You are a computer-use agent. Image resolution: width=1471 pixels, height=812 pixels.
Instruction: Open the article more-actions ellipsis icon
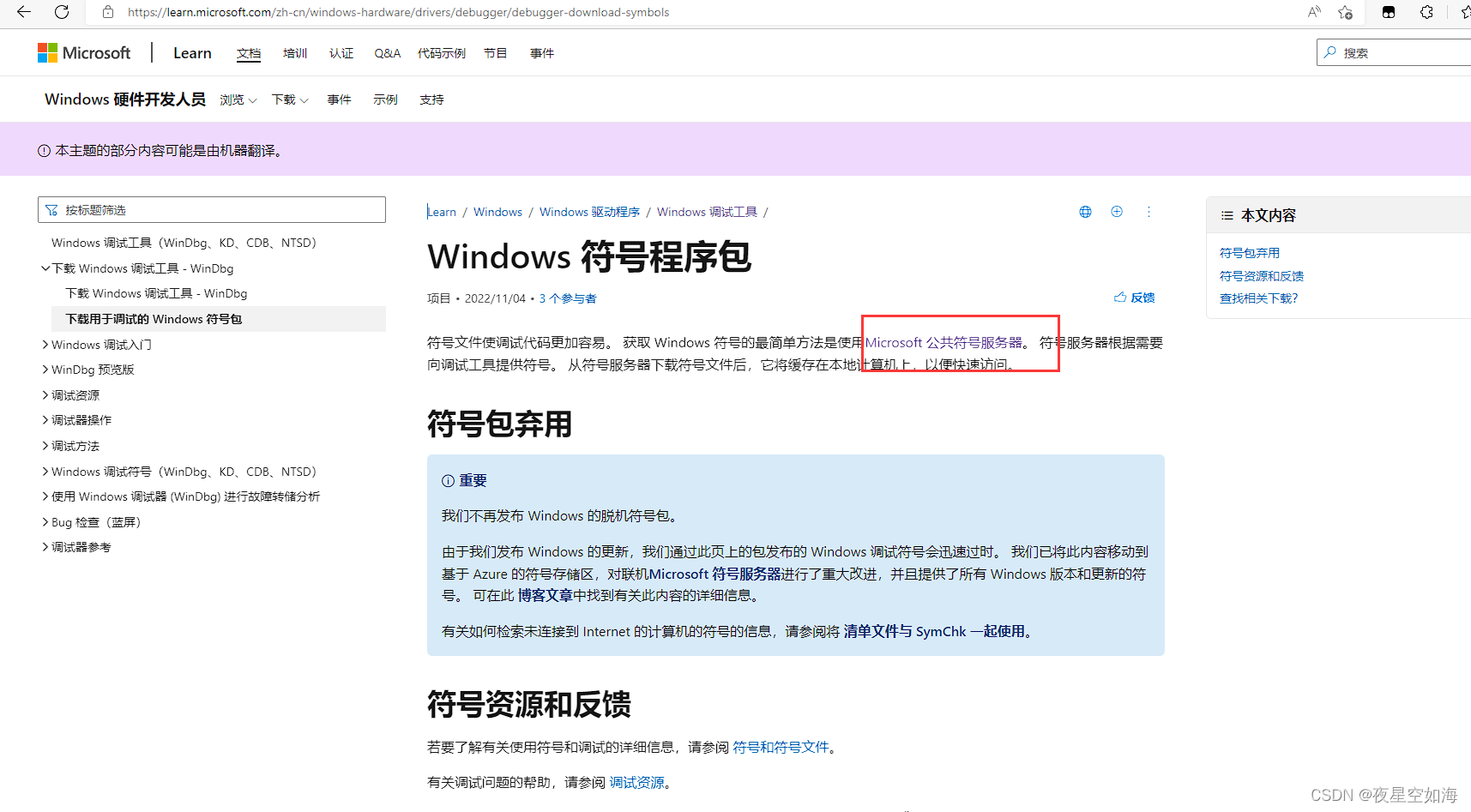[1149, 211]
